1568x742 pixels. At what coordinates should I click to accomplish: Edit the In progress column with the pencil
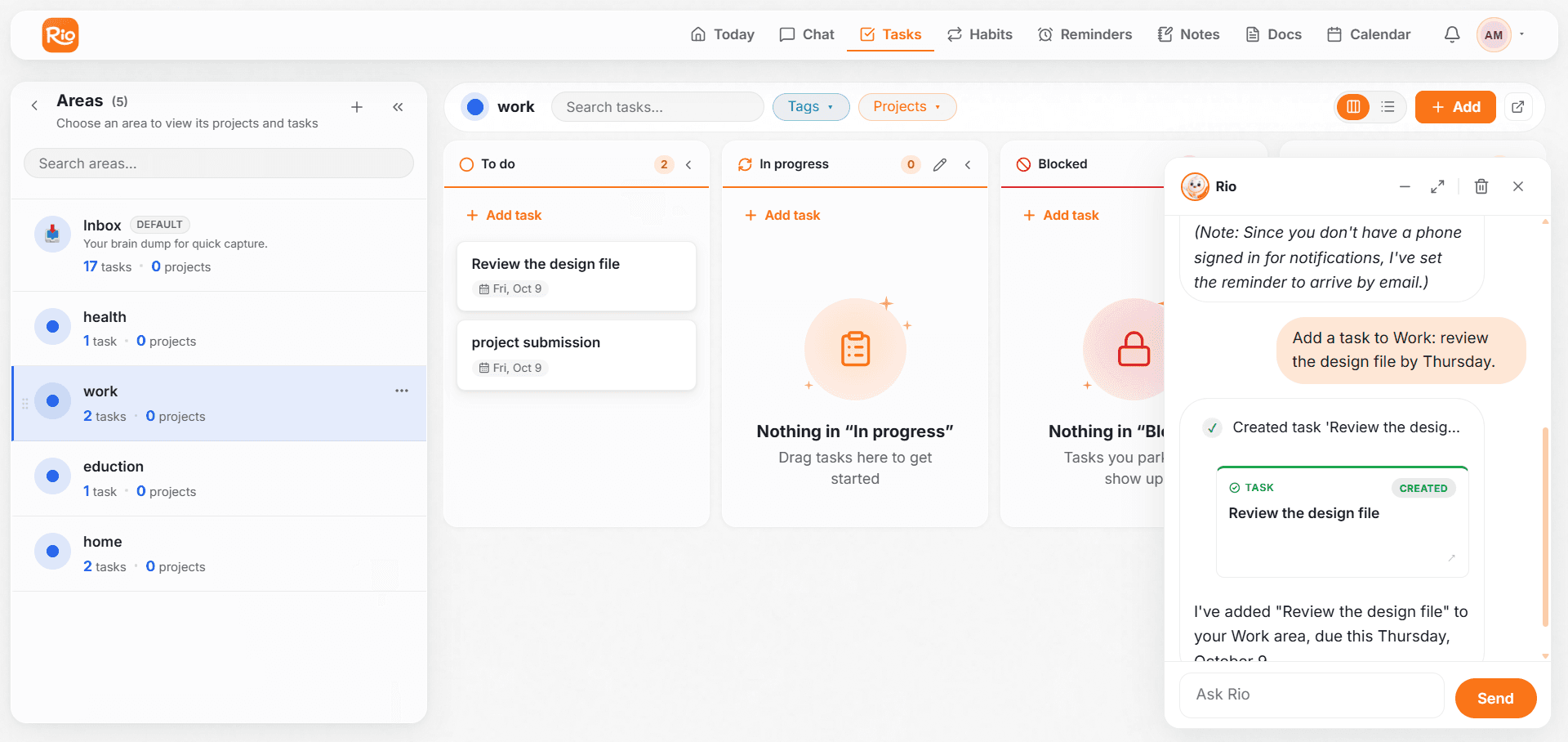[940, 164]
